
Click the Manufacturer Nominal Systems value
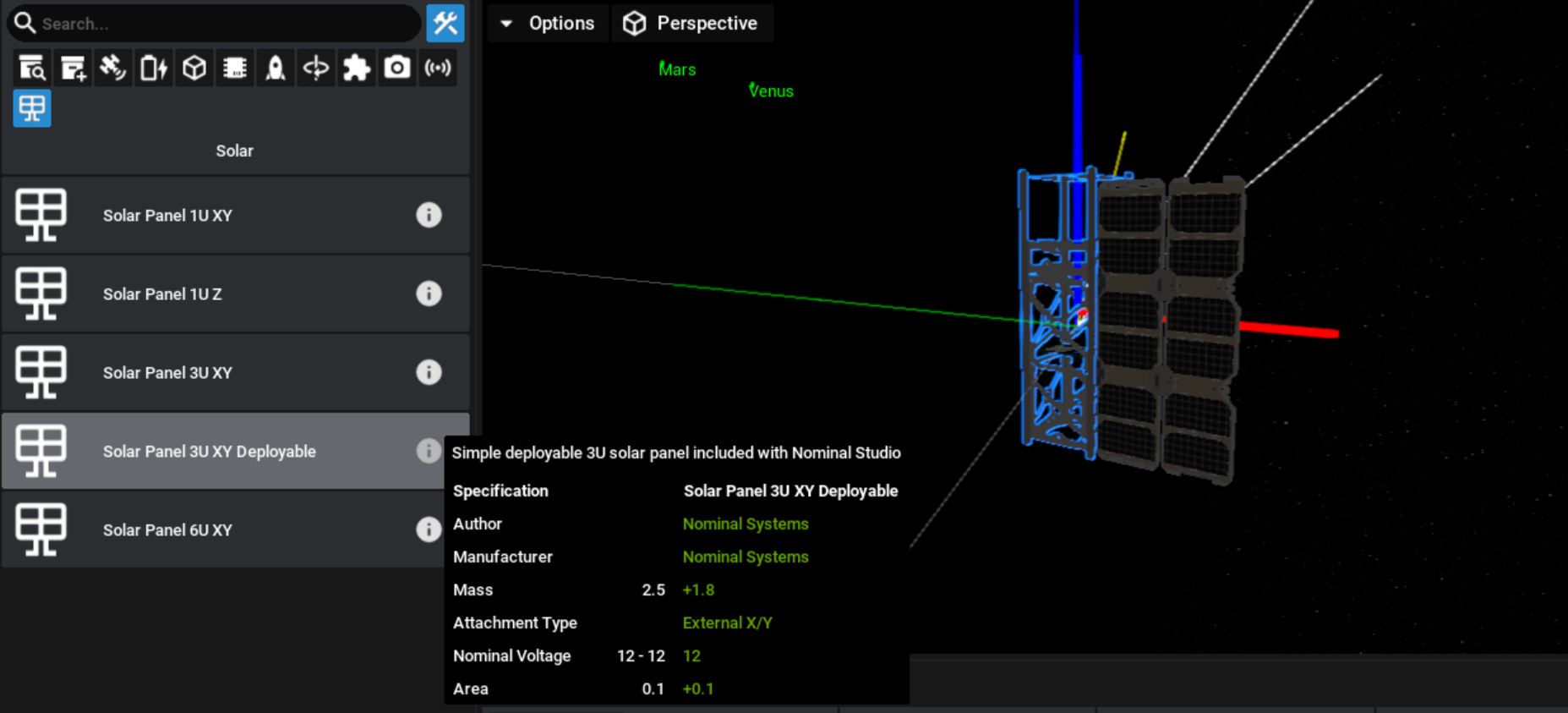(746, 557)
